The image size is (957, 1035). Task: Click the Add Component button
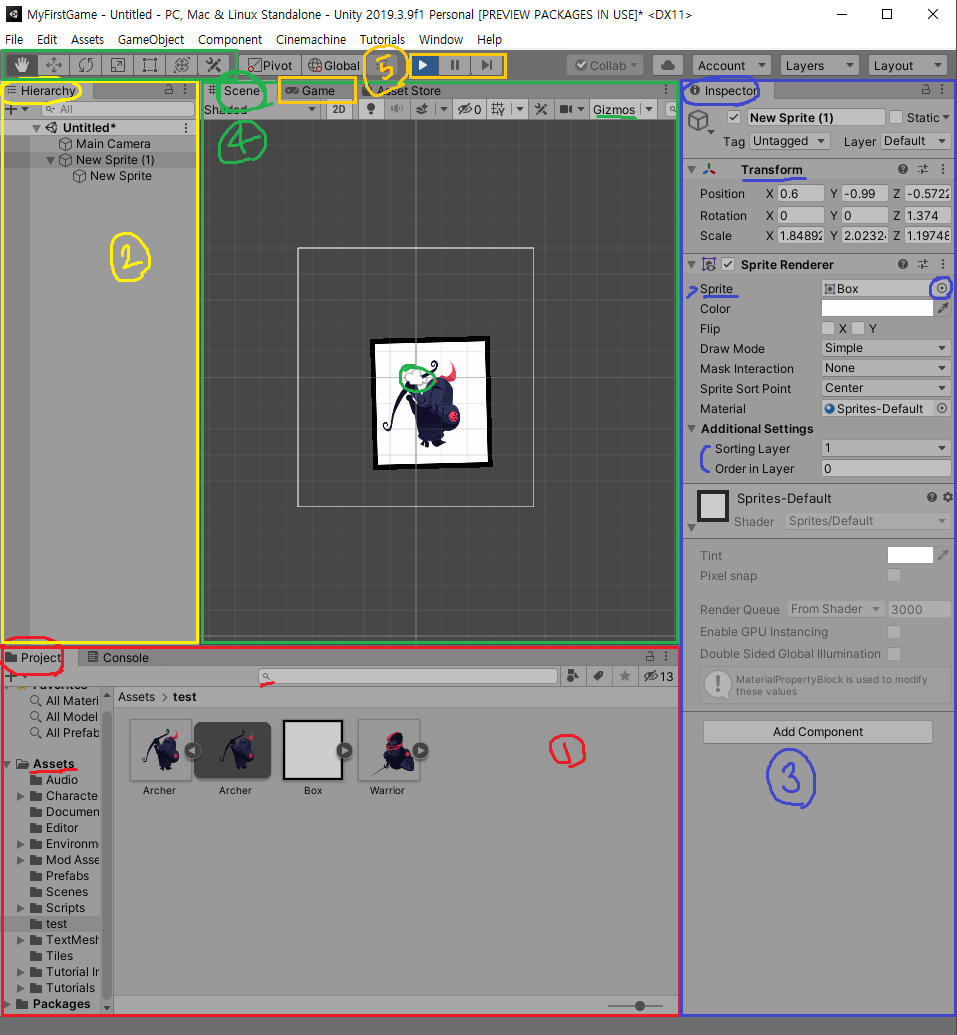[x=818, y=731]
